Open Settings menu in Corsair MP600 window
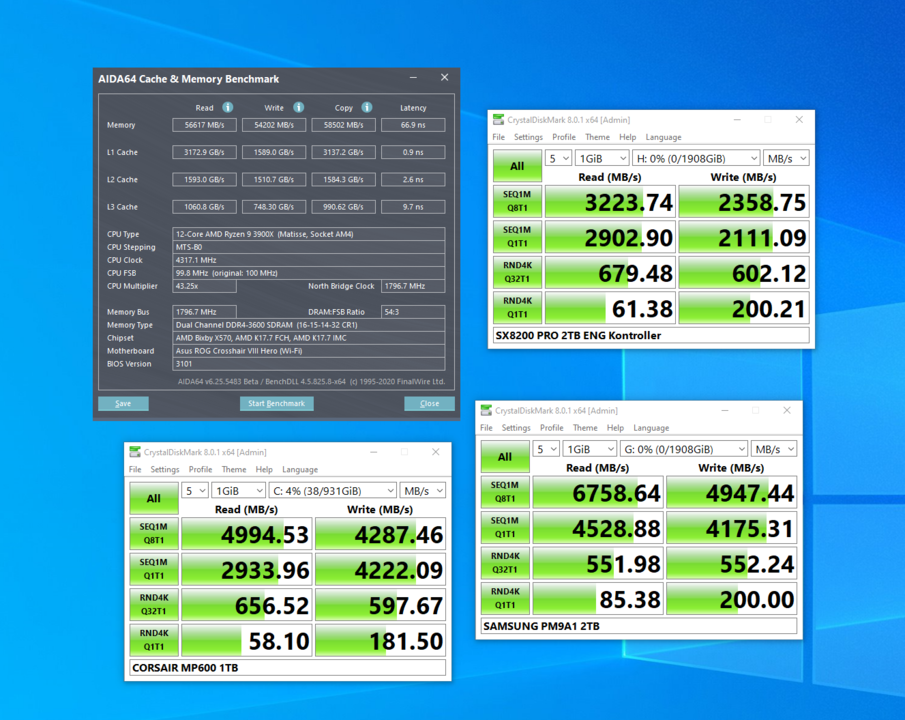Screen dimensions: 905x720 click(164, 469)
